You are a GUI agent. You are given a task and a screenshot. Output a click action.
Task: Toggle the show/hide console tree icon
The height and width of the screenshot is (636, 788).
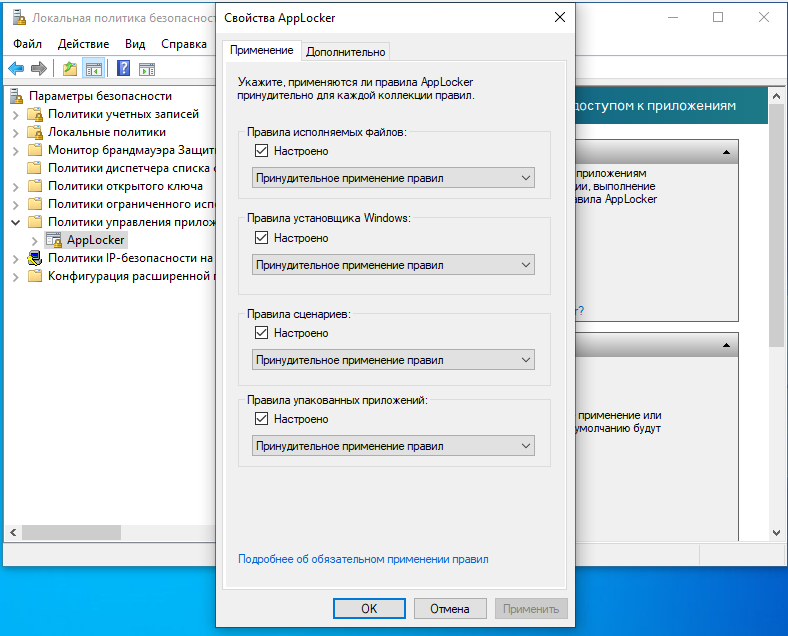(x=93, y=68)
